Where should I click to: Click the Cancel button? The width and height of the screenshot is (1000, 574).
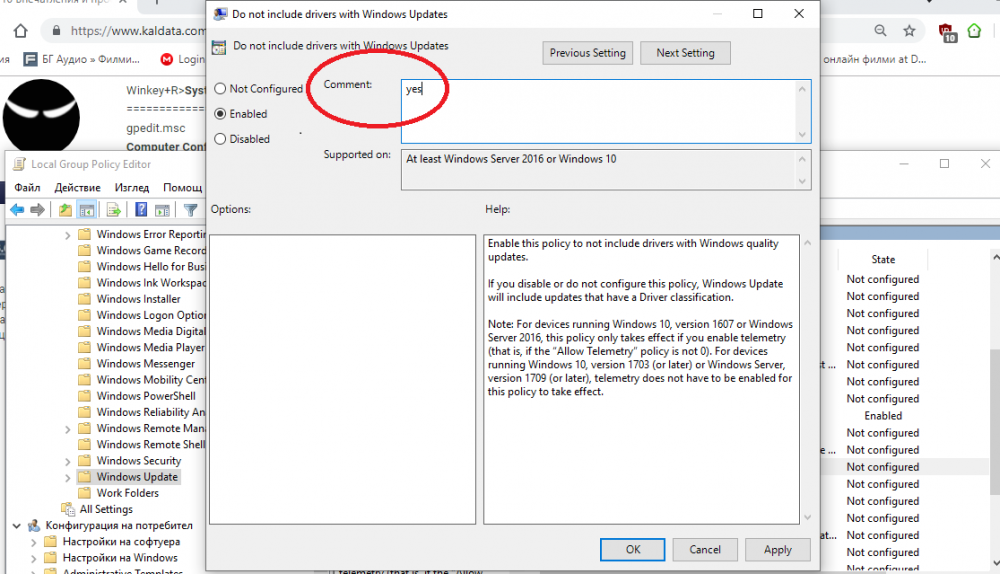[705, 550]
